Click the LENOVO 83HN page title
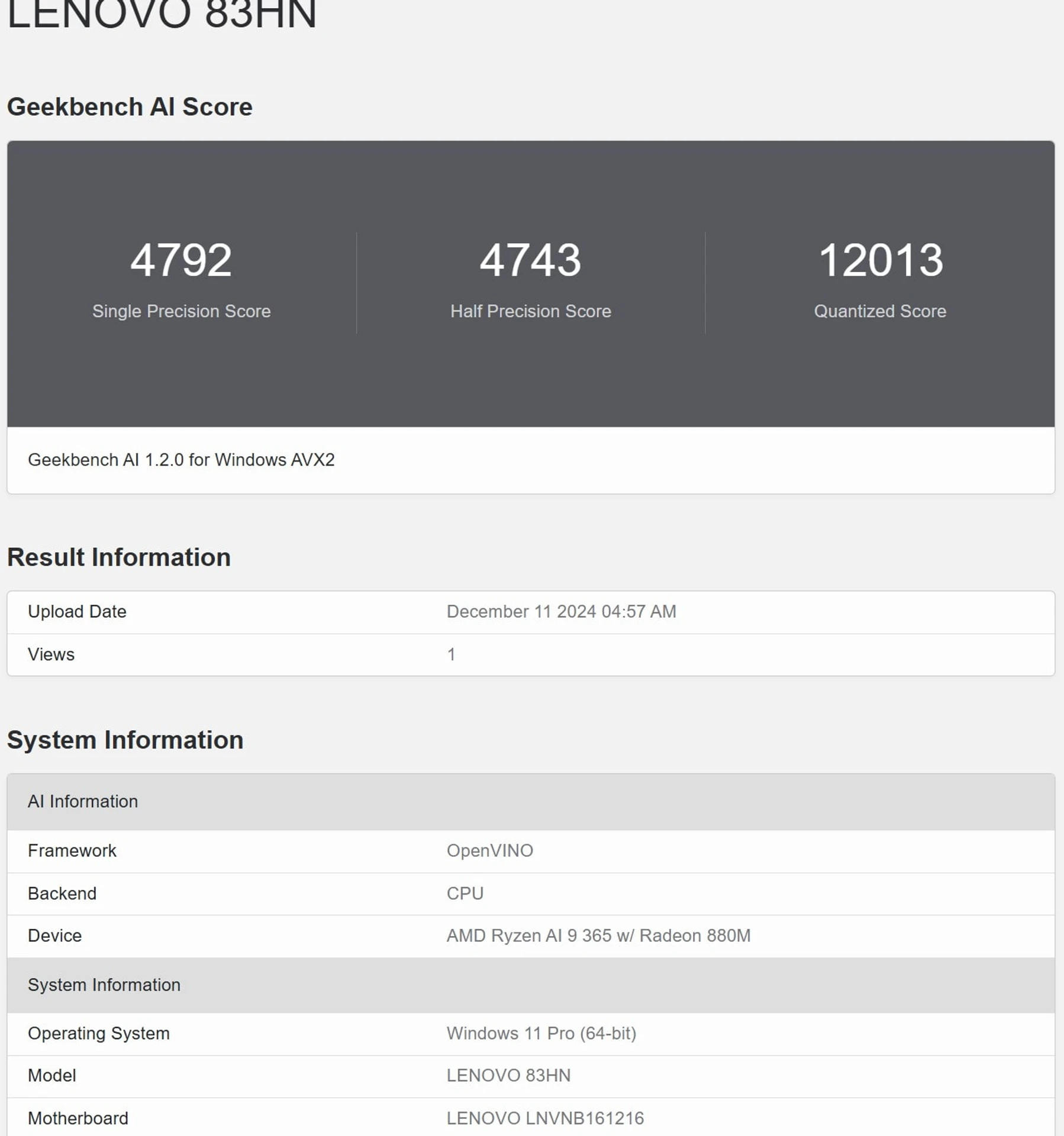The height and width of the screenshot is (1136, 1064). [x=162, y=13]
